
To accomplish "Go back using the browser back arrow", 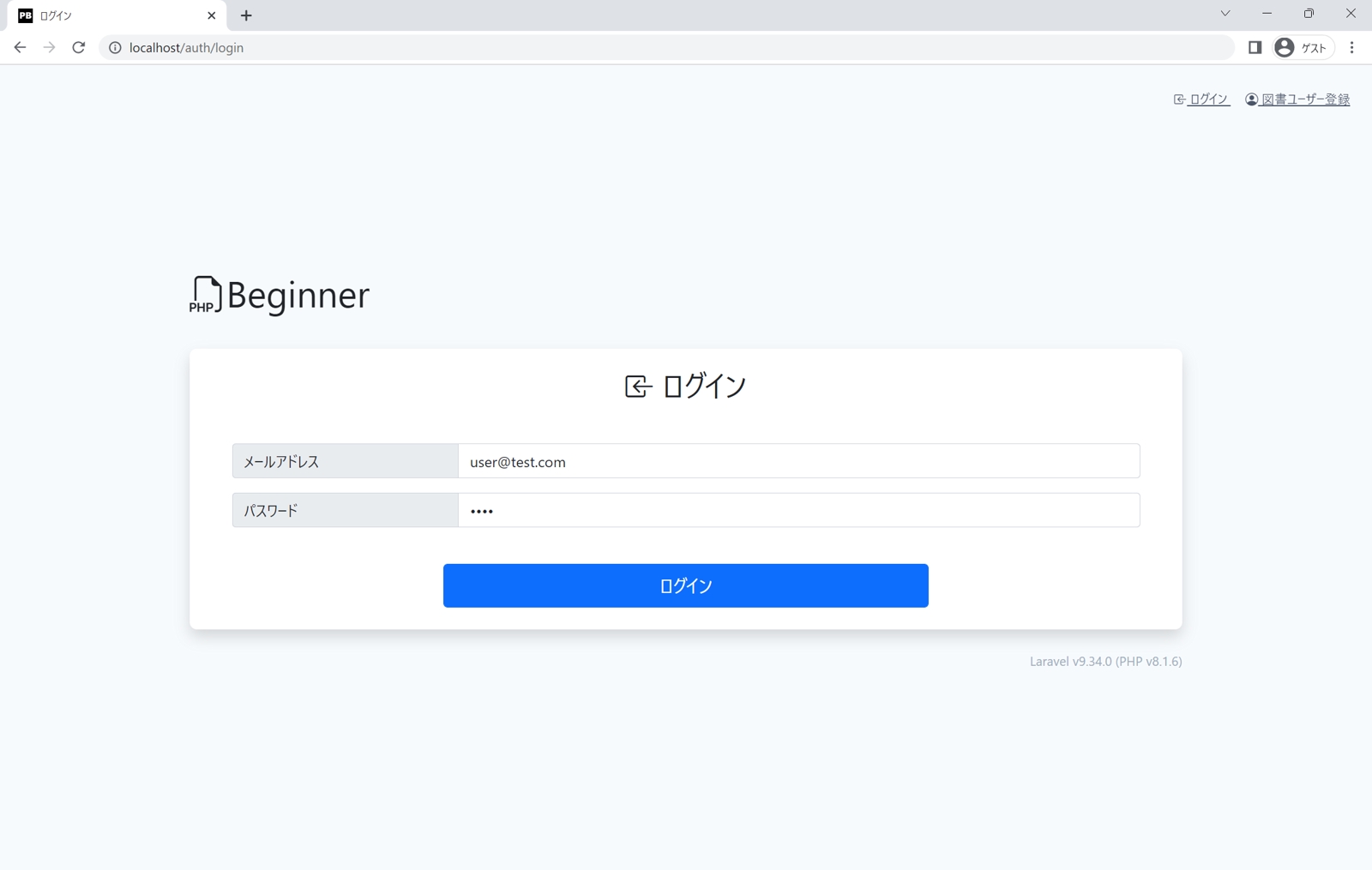I will click(20, 48).
